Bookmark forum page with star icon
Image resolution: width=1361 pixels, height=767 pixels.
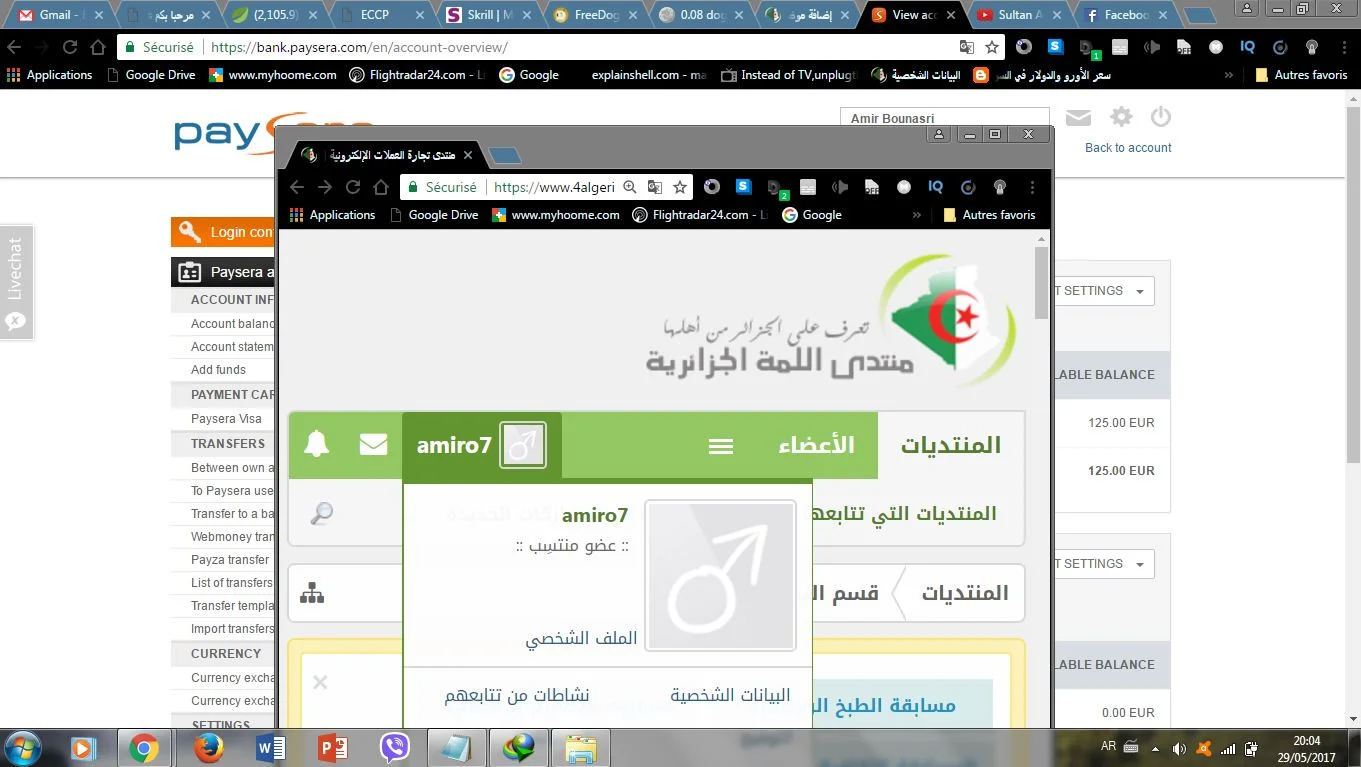point(680,187)
